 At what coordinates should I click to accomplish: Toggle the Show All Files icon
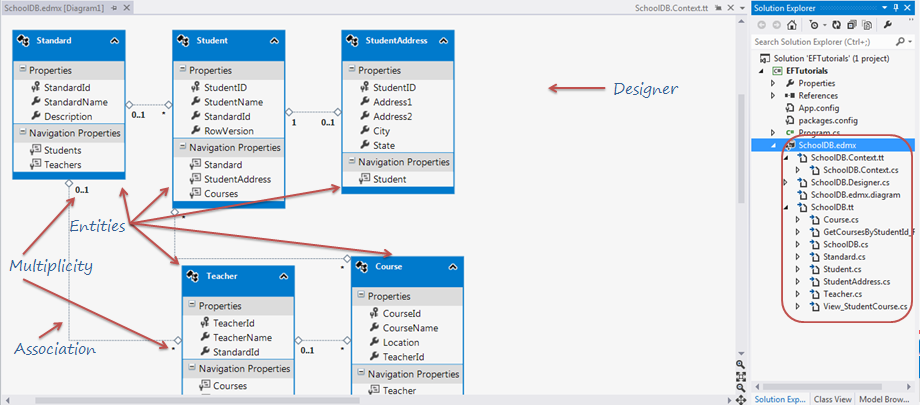tap(866, 25)
